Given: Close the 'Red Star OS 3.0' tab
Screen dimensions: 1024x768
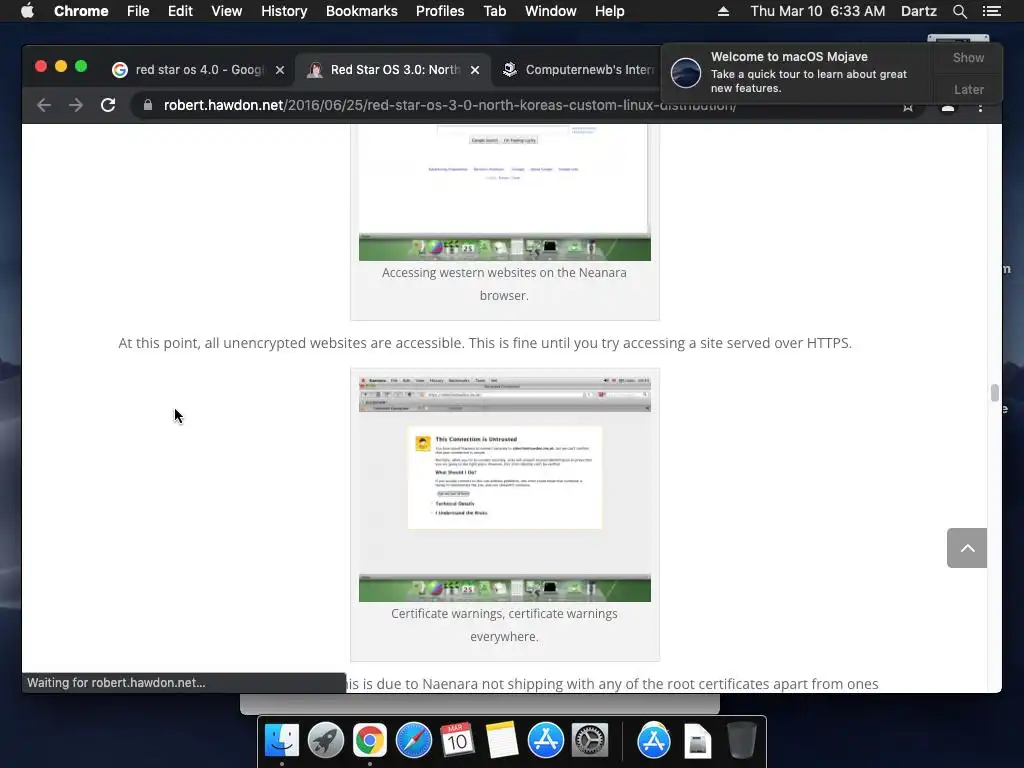Looking at the screenshot, I should click(475, 70).
